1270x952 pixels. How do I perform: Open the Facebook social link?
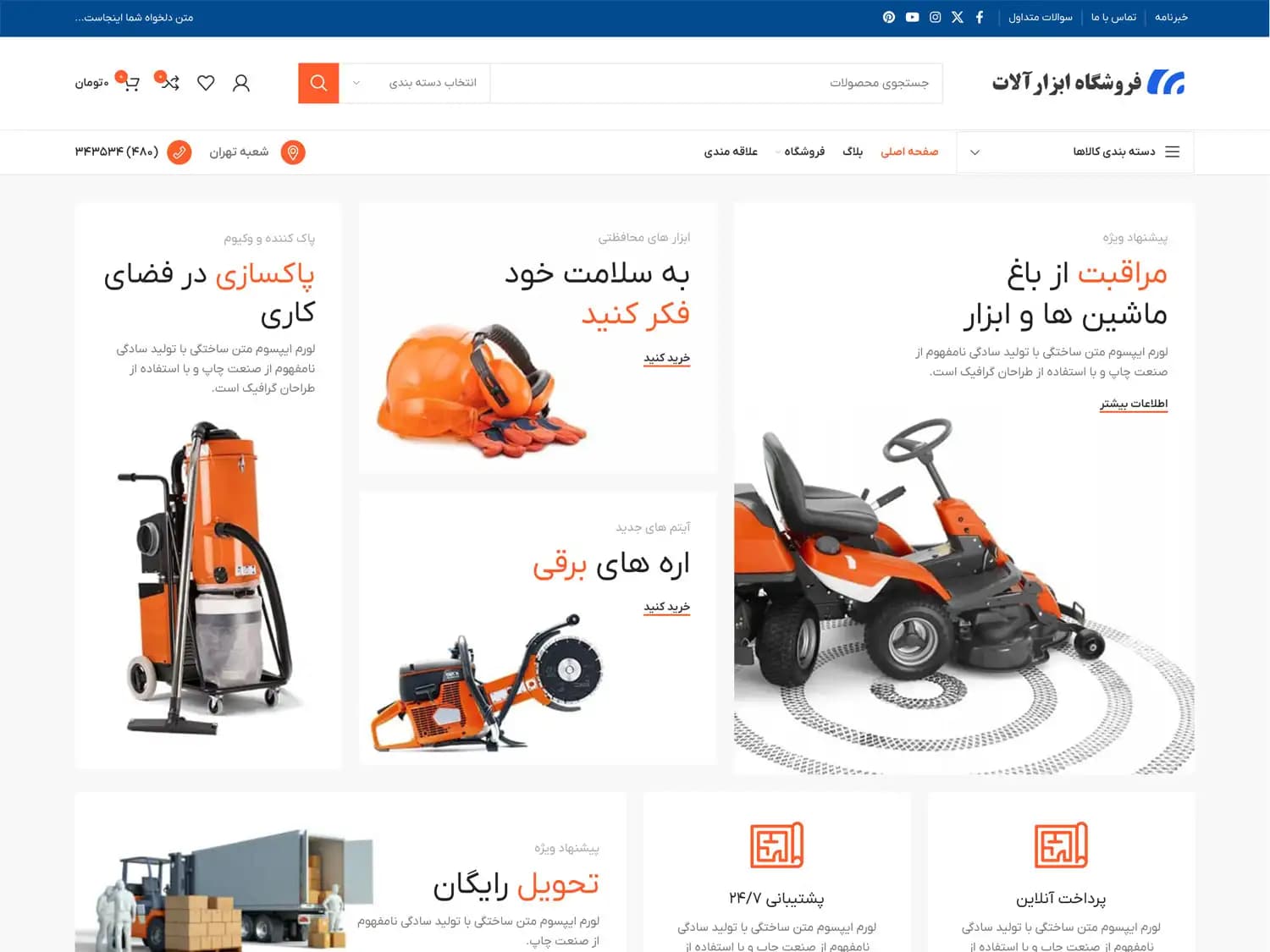[x=980, y=17]
